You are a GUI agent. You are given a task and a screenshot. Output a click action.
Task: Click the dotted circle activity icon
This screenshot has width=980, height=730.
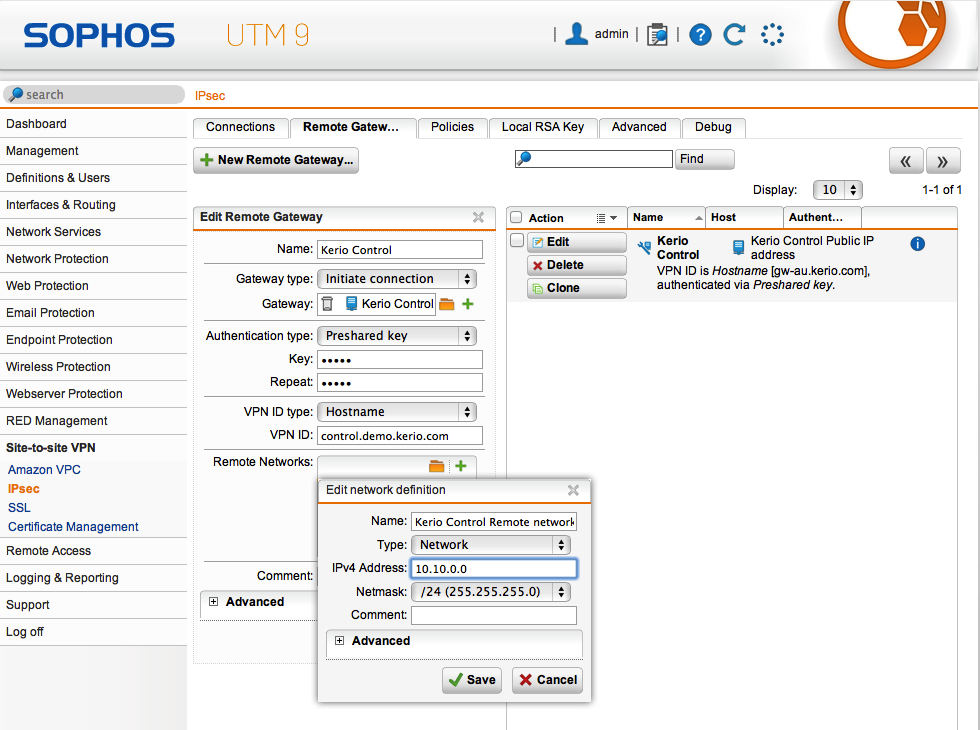[772, 34]
